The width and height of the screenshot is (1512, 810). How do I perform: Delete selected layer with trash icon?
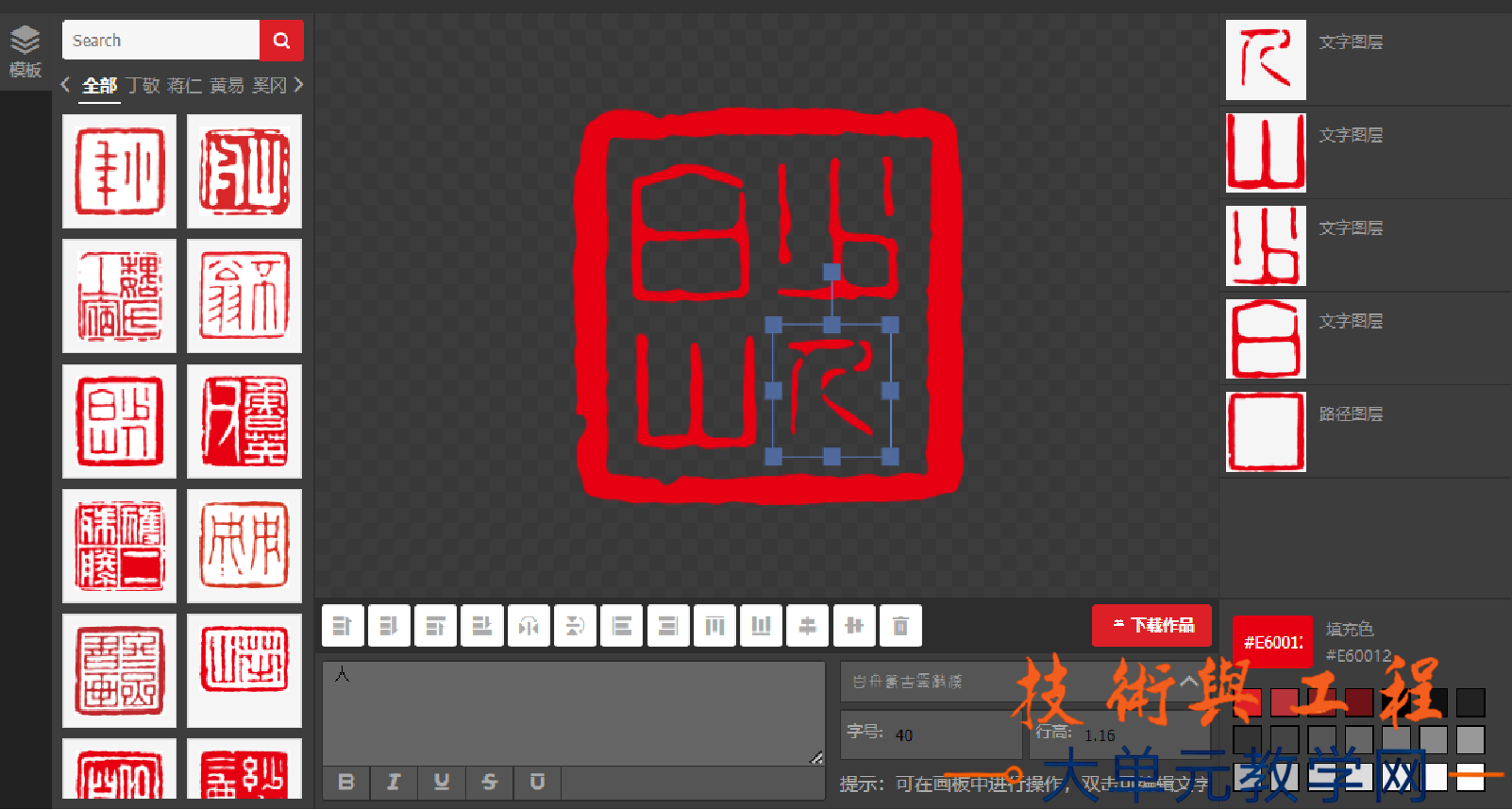[900, 626]
